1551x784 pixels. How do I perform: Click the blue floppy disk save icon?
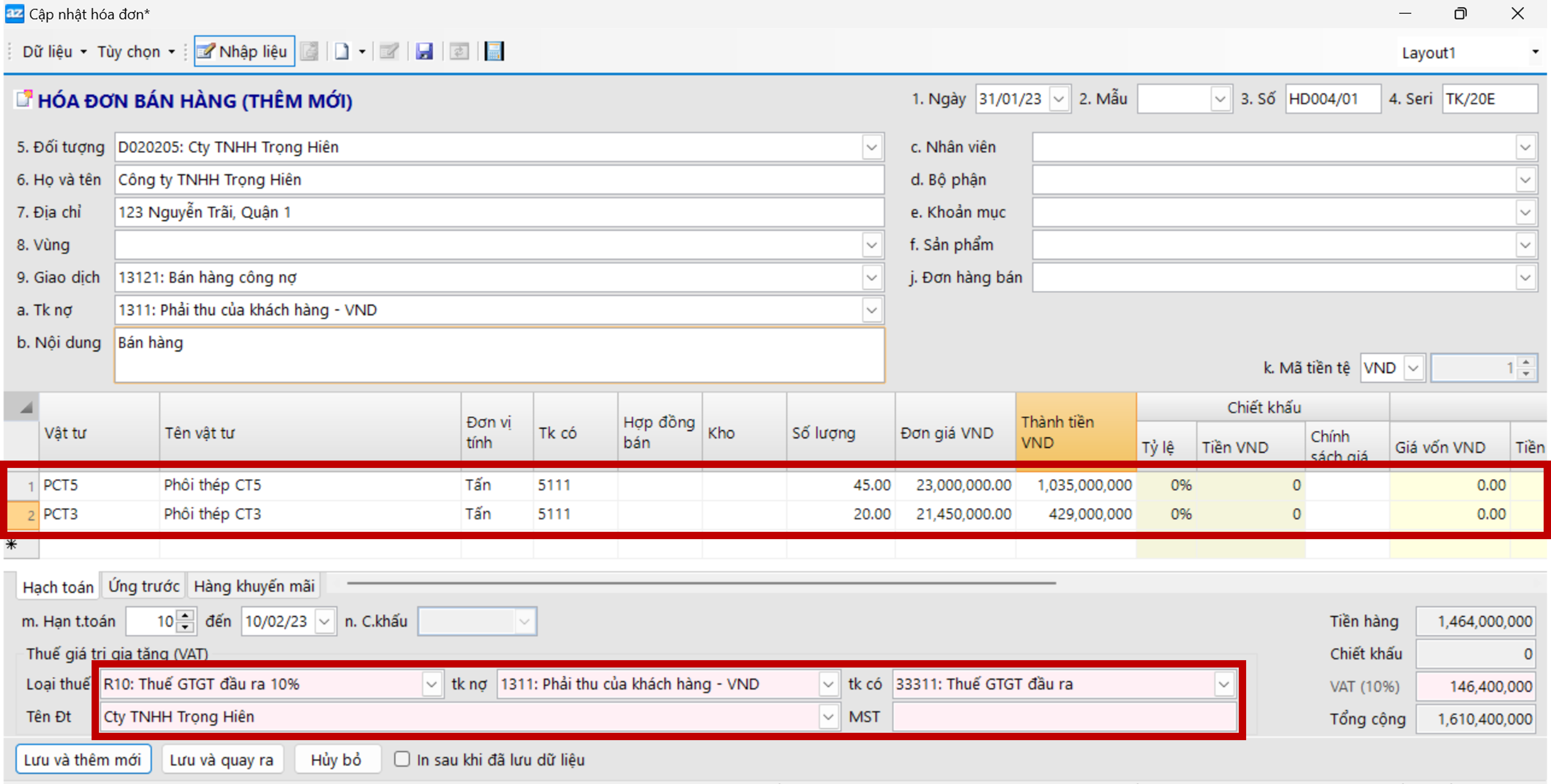click(424, 52)
